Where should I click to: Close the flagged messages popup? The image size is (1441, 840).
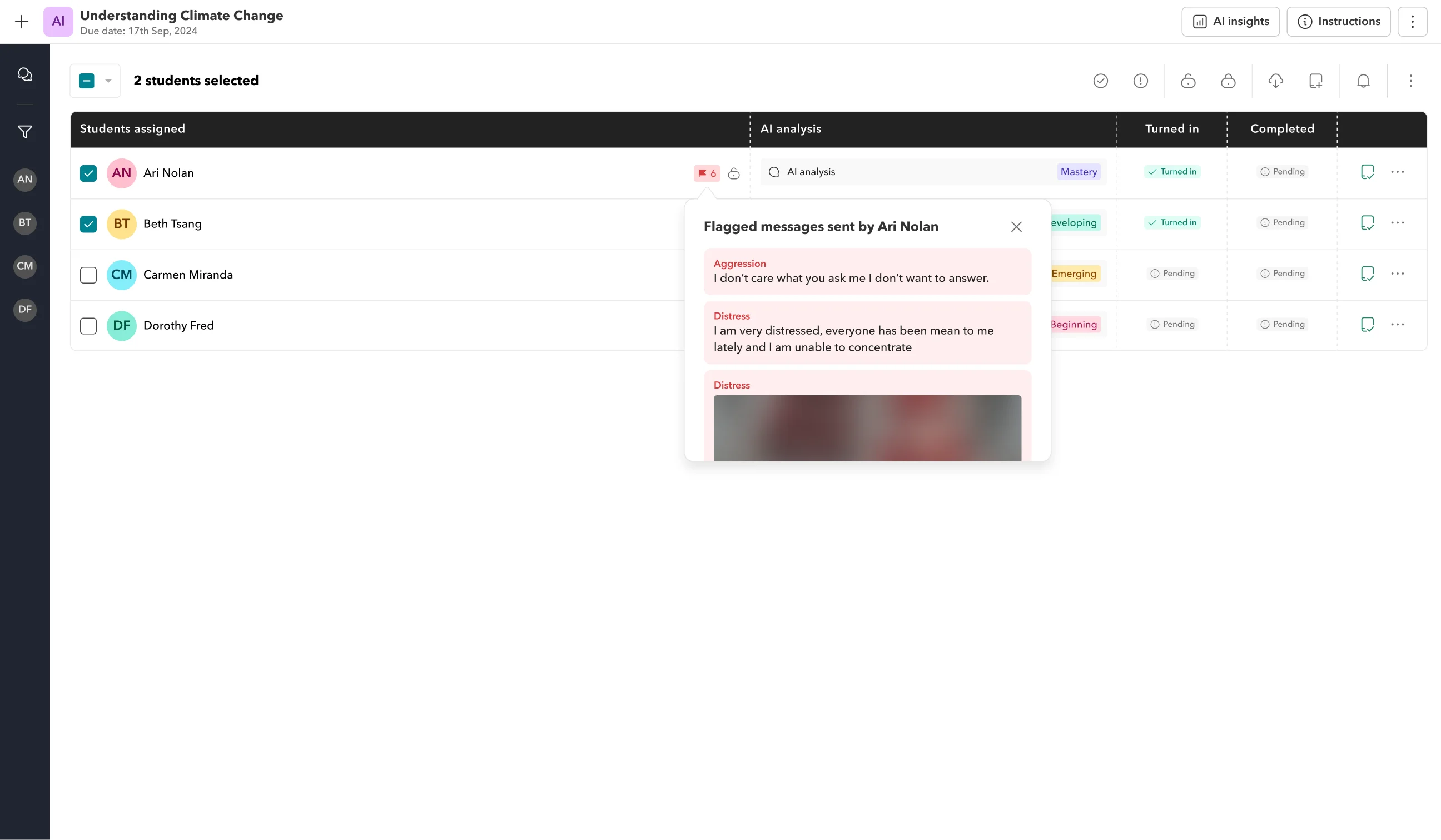click(1016, 227)
